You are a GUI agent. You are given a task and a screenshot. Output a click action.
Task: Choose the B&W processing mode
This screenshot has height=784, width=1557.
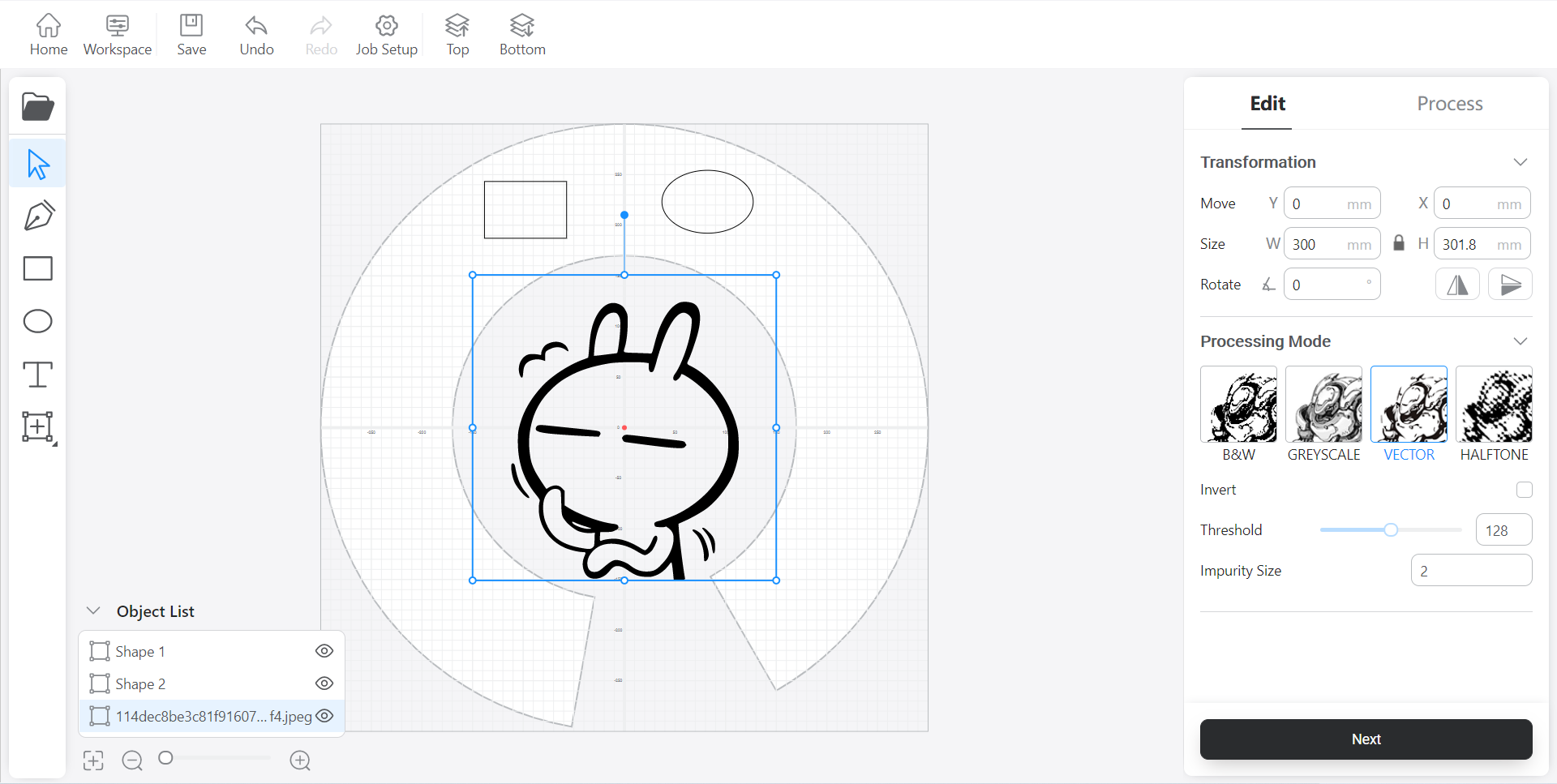[1238, 414]
